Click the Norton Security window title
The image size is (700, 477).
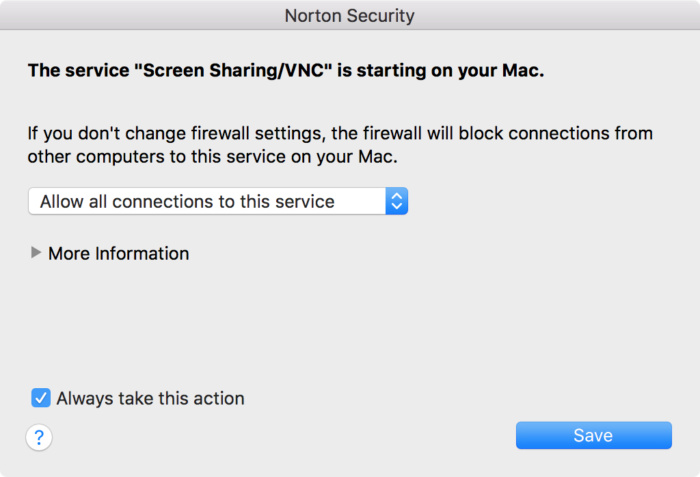[349, 16]
